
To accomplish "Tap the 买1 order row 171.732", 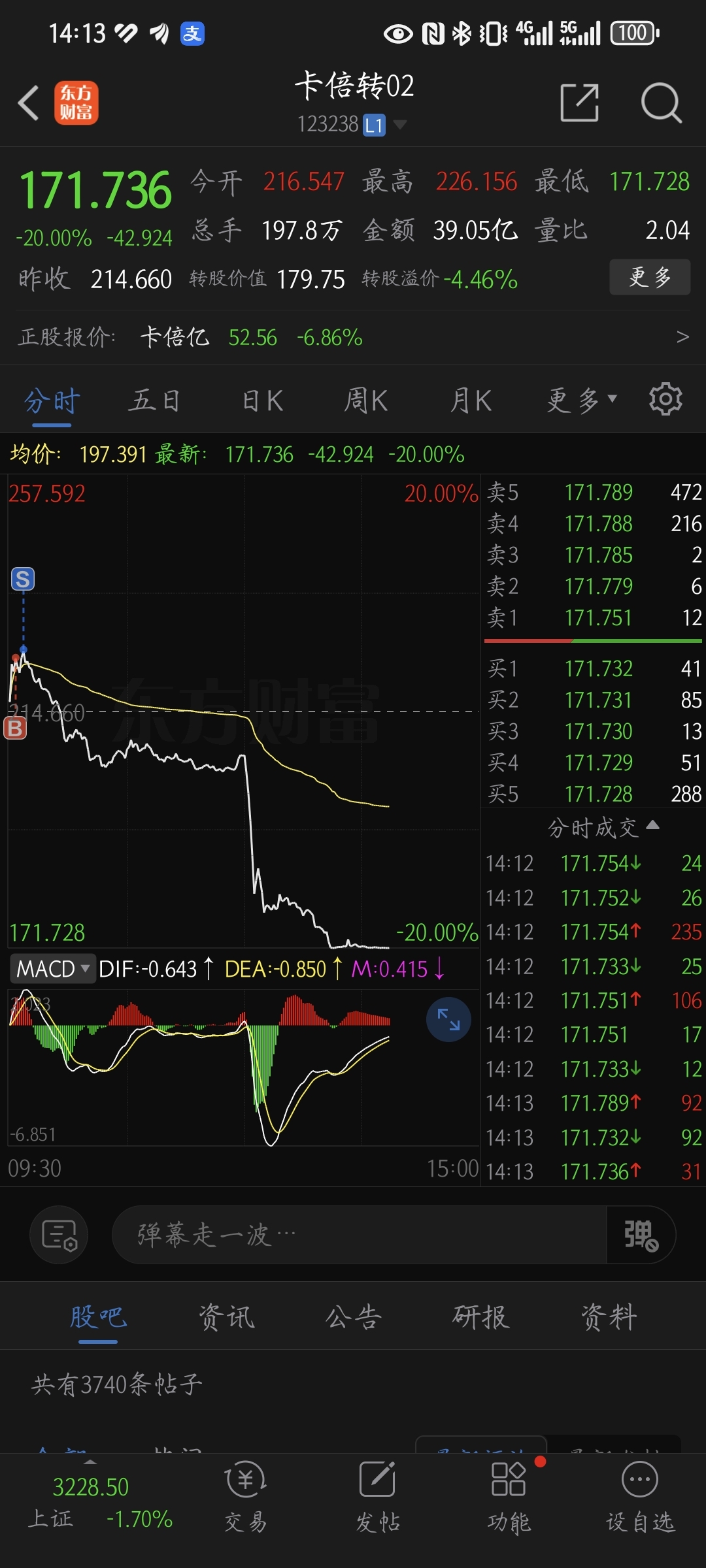I will tap(594, 668).
